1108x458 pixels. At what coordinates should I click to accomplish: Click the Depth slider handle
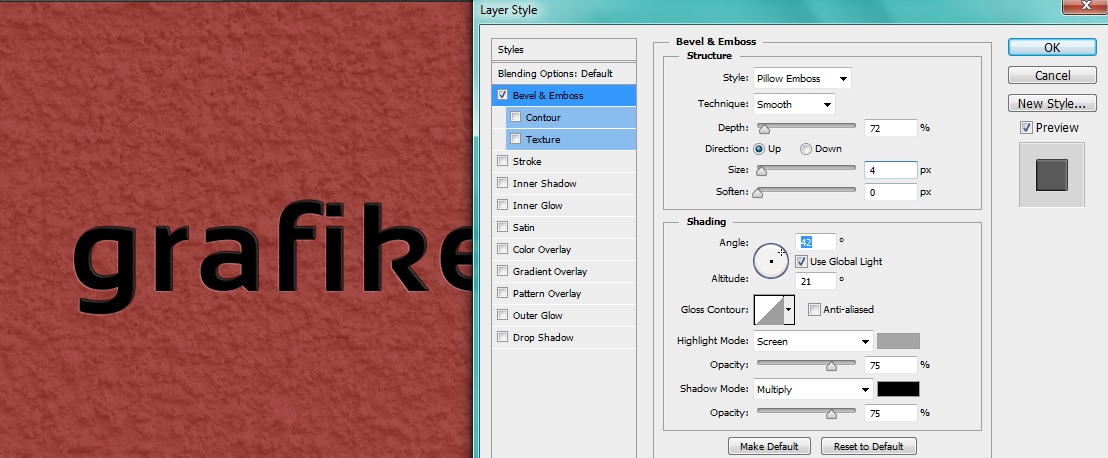tap(763, 129)
